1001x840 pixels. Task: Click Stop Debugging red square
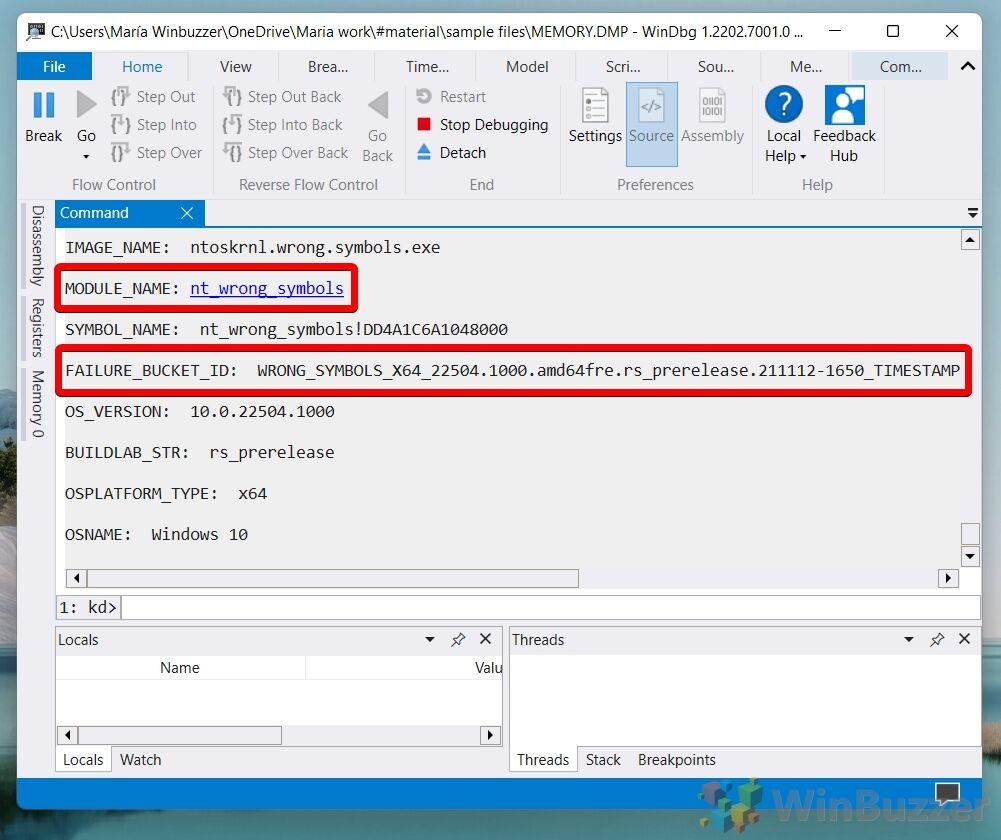424,124
